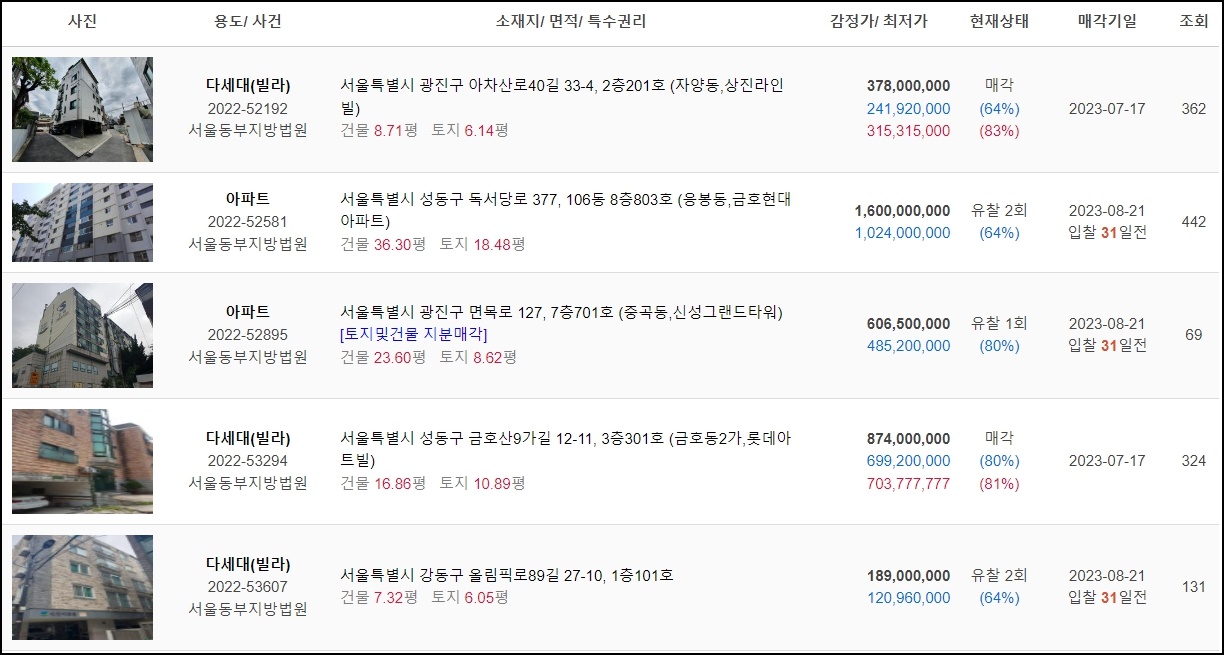Click appraisal price 606,500,000
This screenshot has height=655, width=1224.
[x=909, y=324]
